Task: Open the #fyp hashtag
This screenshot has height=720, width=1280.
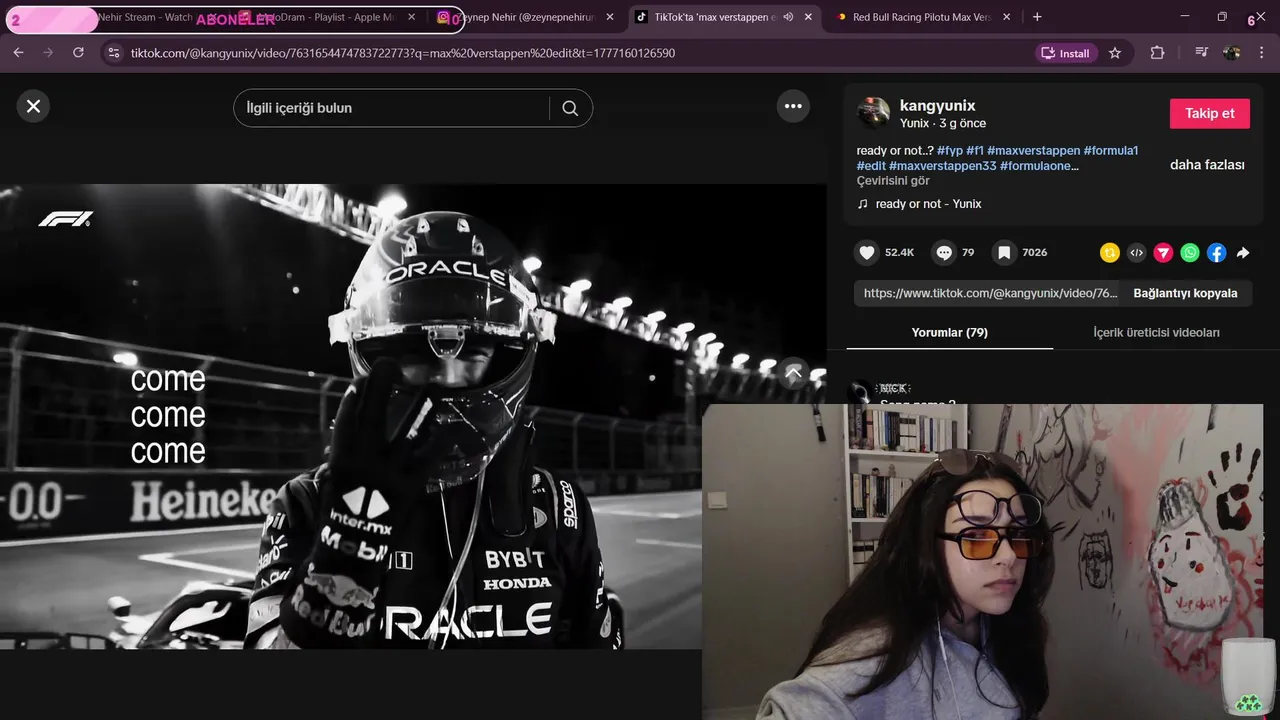Action: tap(950, 151)
